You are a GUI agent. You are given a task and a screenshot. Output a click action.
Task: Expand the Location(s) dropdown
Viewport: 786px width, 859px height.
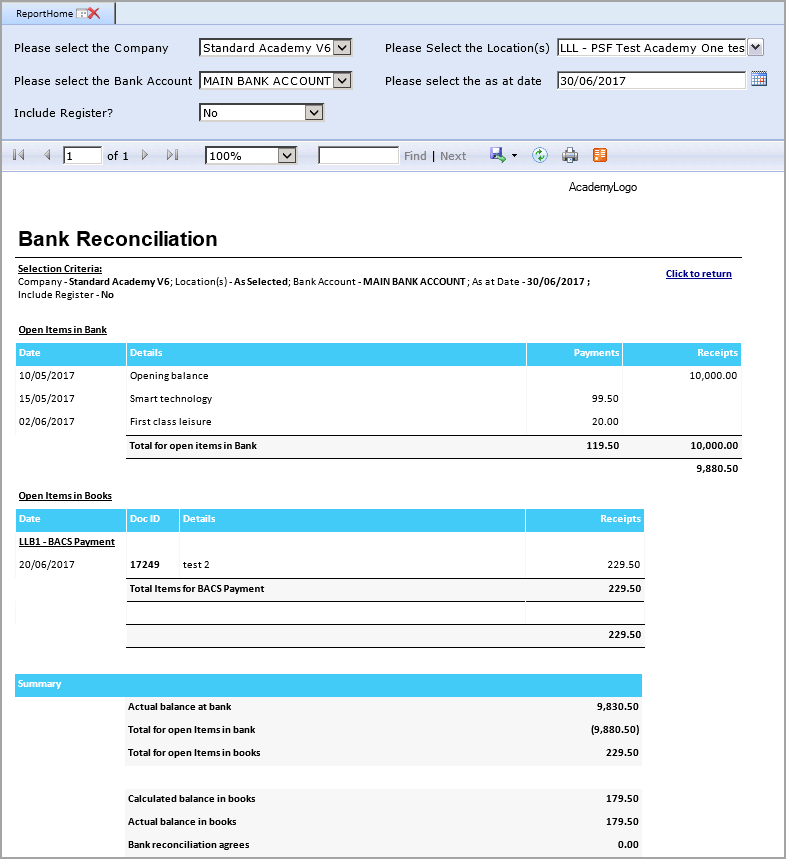pos(755,48)
